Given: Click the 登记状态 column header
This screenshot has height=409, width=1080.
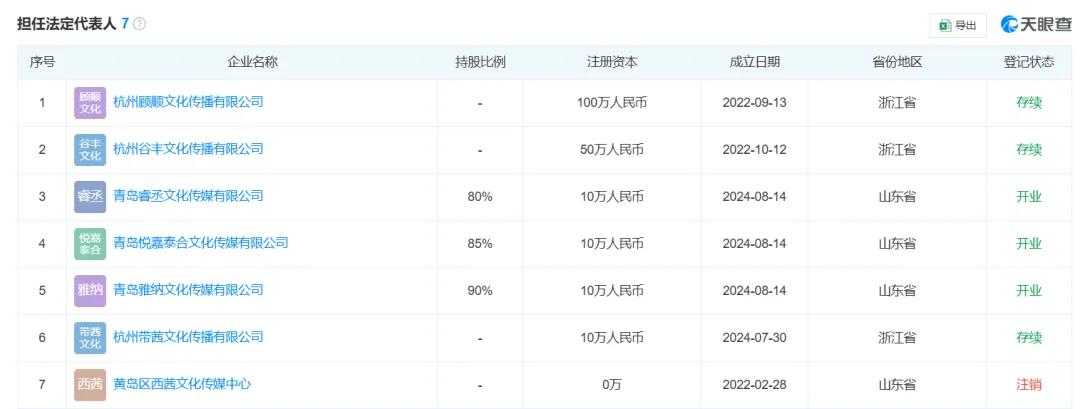Looking at the screenshot, I should (x=1029, y=62).
